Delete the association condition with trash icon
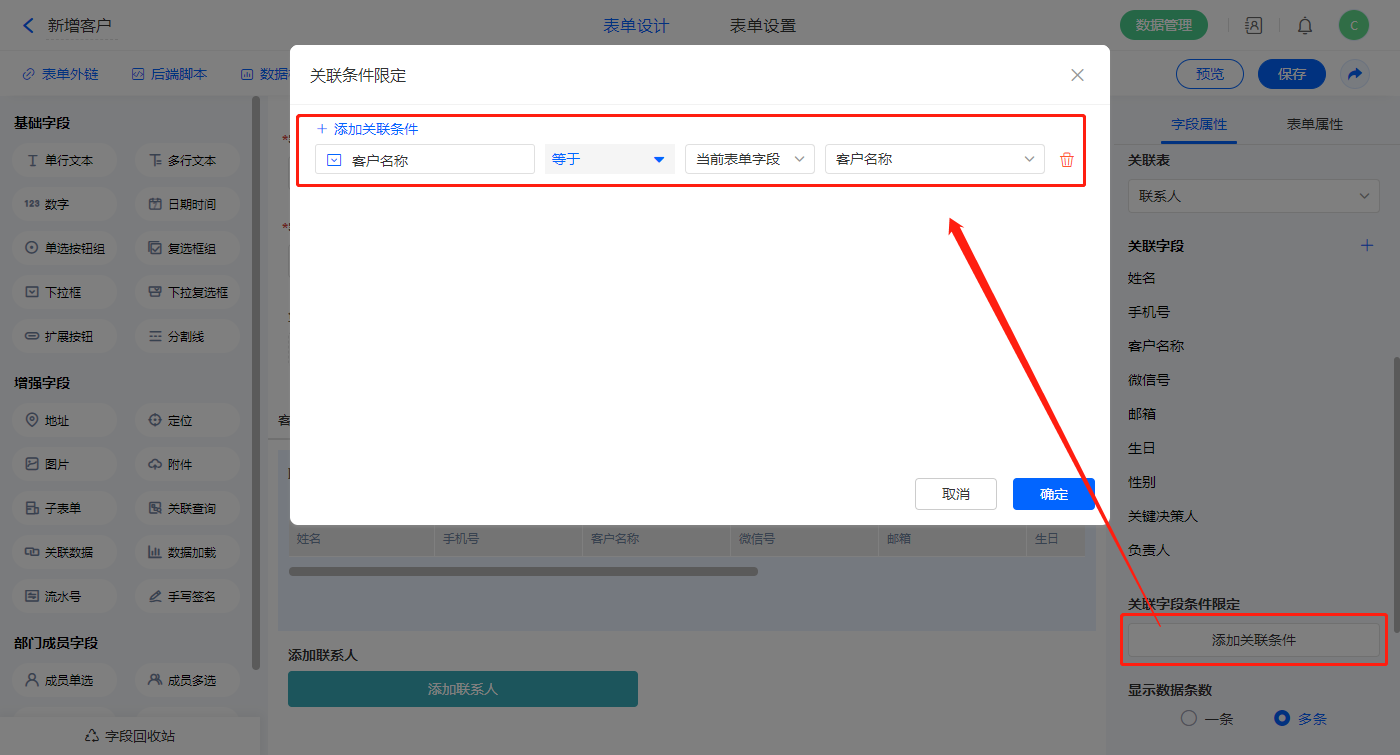Image resolution: width=1400 pixels, height=755 pixels. 1066,160
